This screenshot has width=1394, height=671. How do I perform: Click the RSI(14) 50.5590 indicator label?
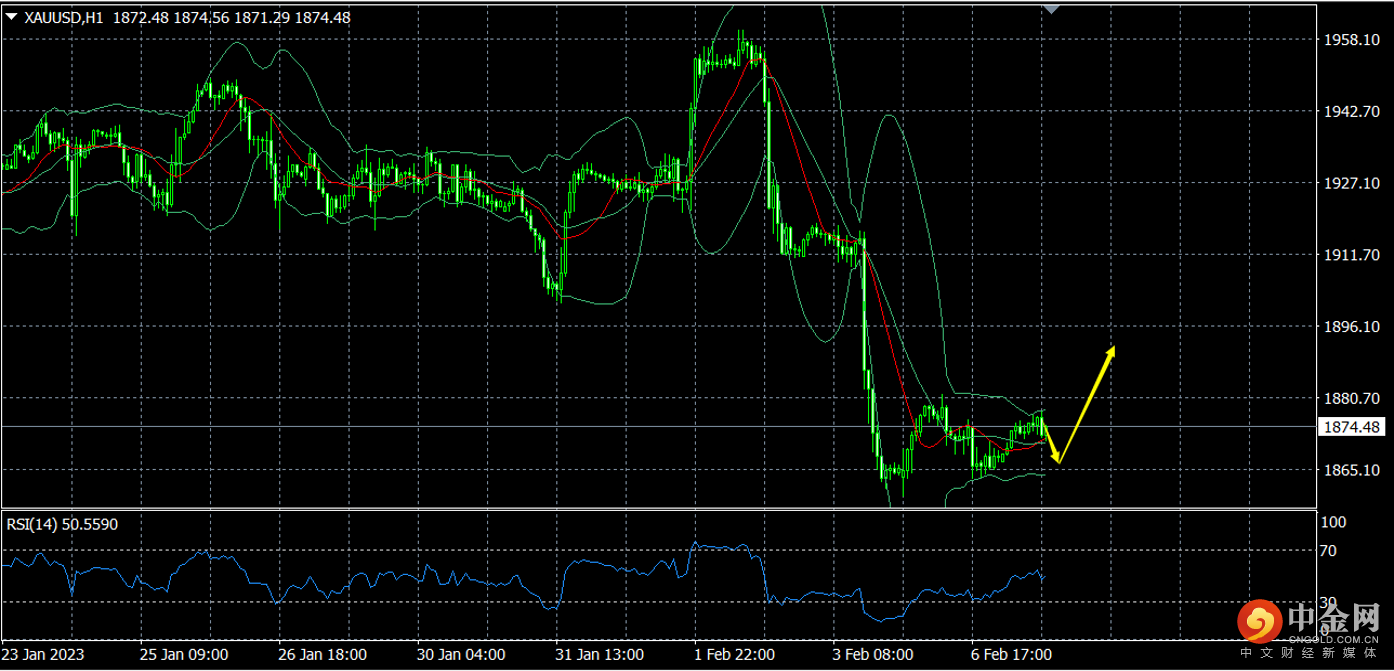[x=62, y=524]
